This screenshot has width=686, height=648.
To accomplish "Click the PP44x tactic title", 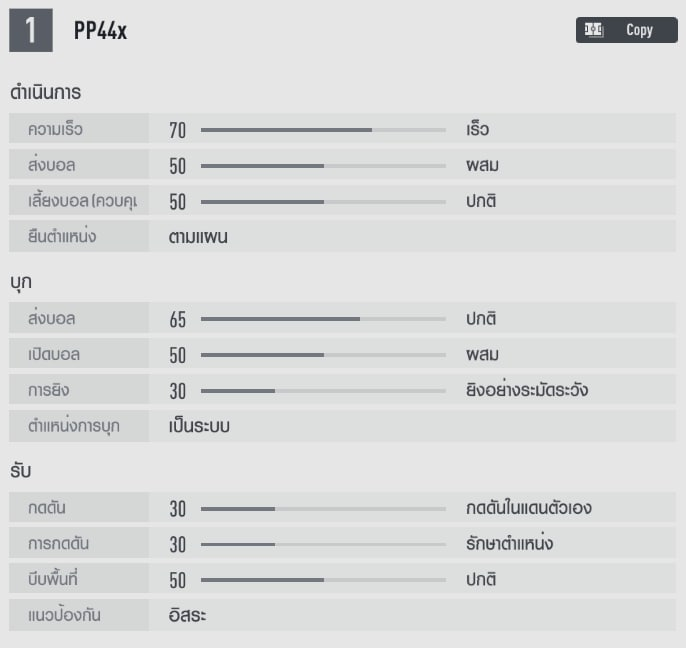I will (100, 31).
